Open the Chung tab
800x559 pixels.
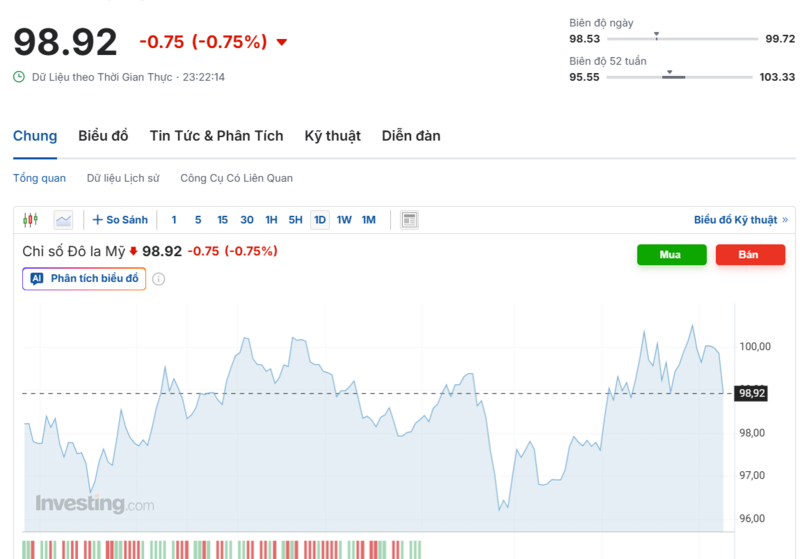click(35, 136)
